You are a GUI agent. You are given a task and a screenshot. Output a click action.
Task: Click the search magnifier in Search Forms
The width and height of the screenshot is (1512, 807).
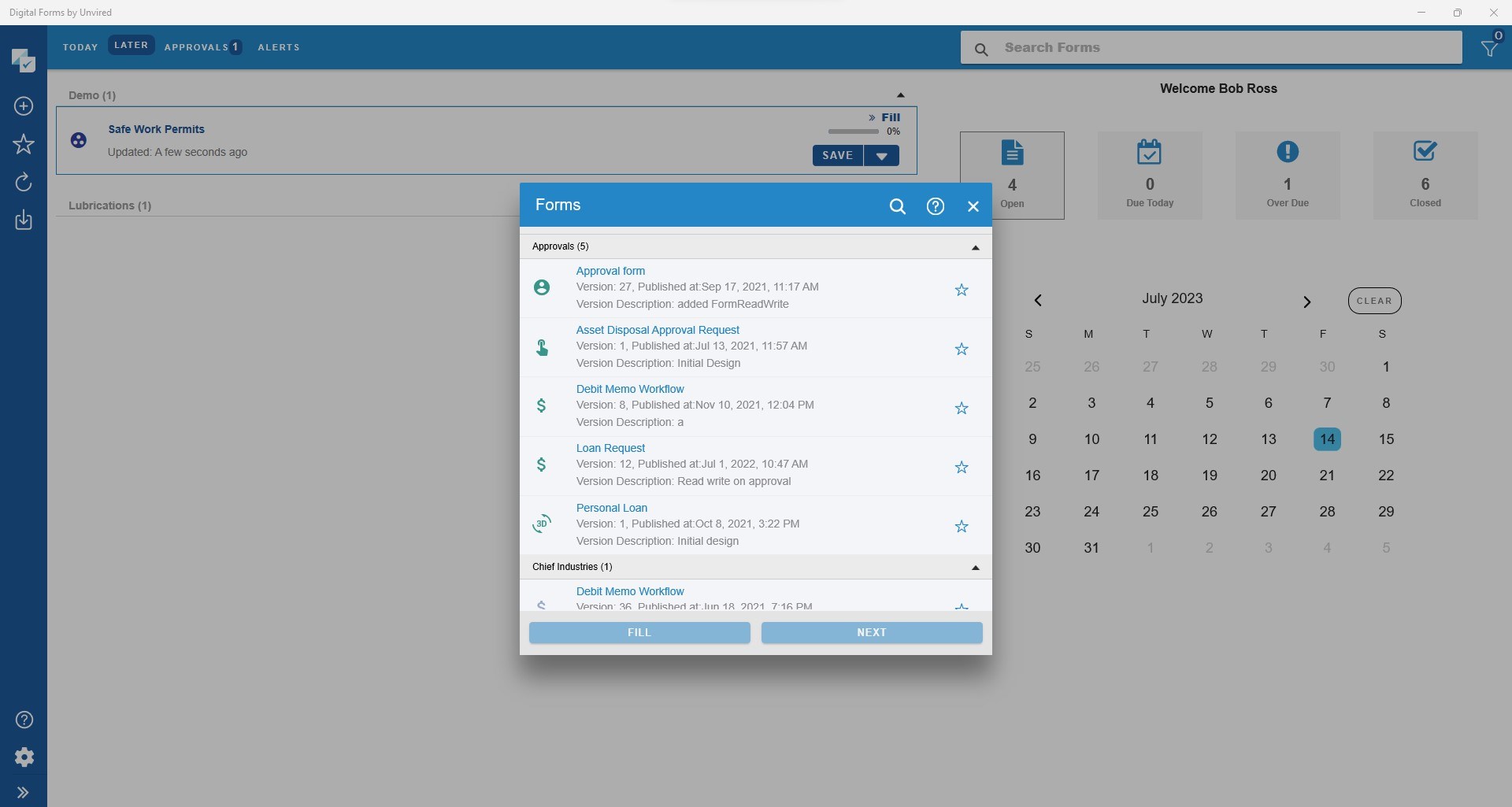[981, 50]
